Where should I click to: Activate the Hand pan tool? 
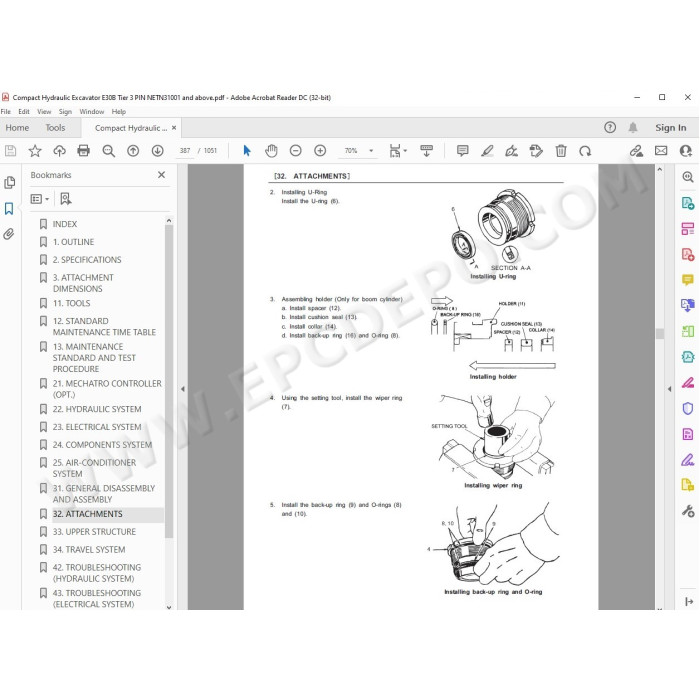point(271,151)
